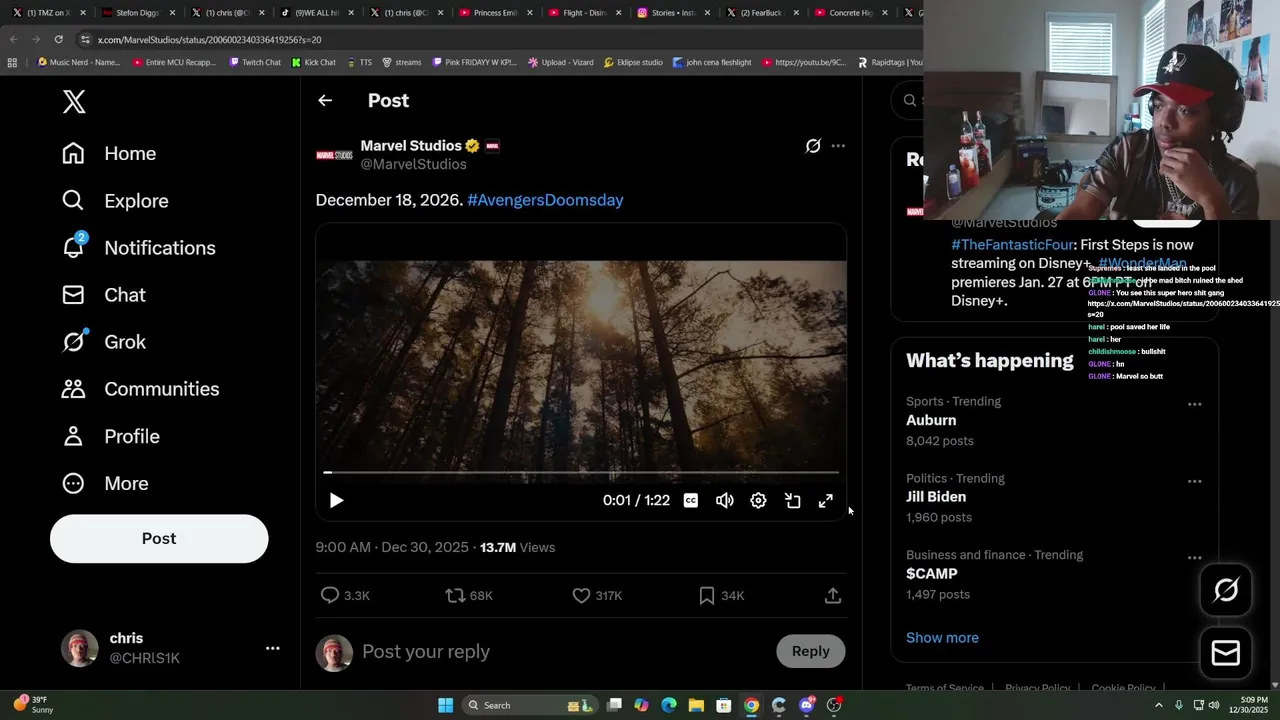Switch to Stefon Diggs browser tab
The height and width of the screenshot is (720, 1280).
click(140, 13)
